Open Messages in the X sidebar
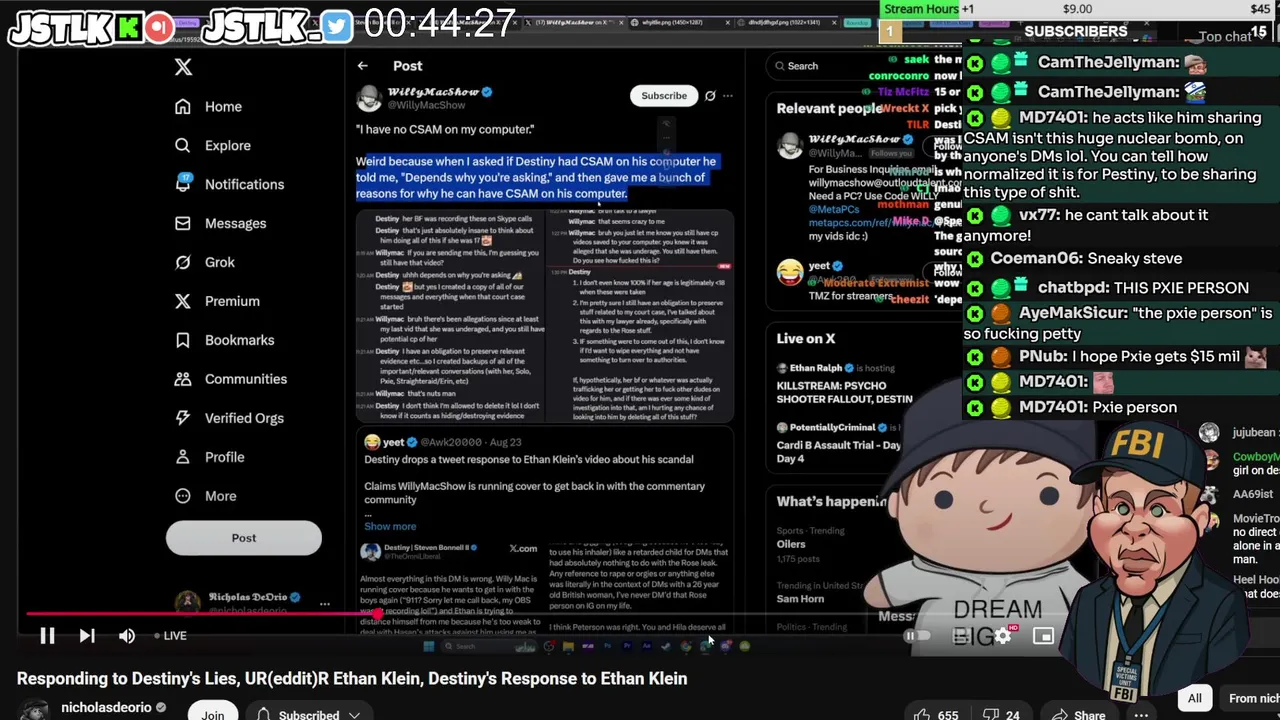The image size is (1280, 720). click(221, 224)
